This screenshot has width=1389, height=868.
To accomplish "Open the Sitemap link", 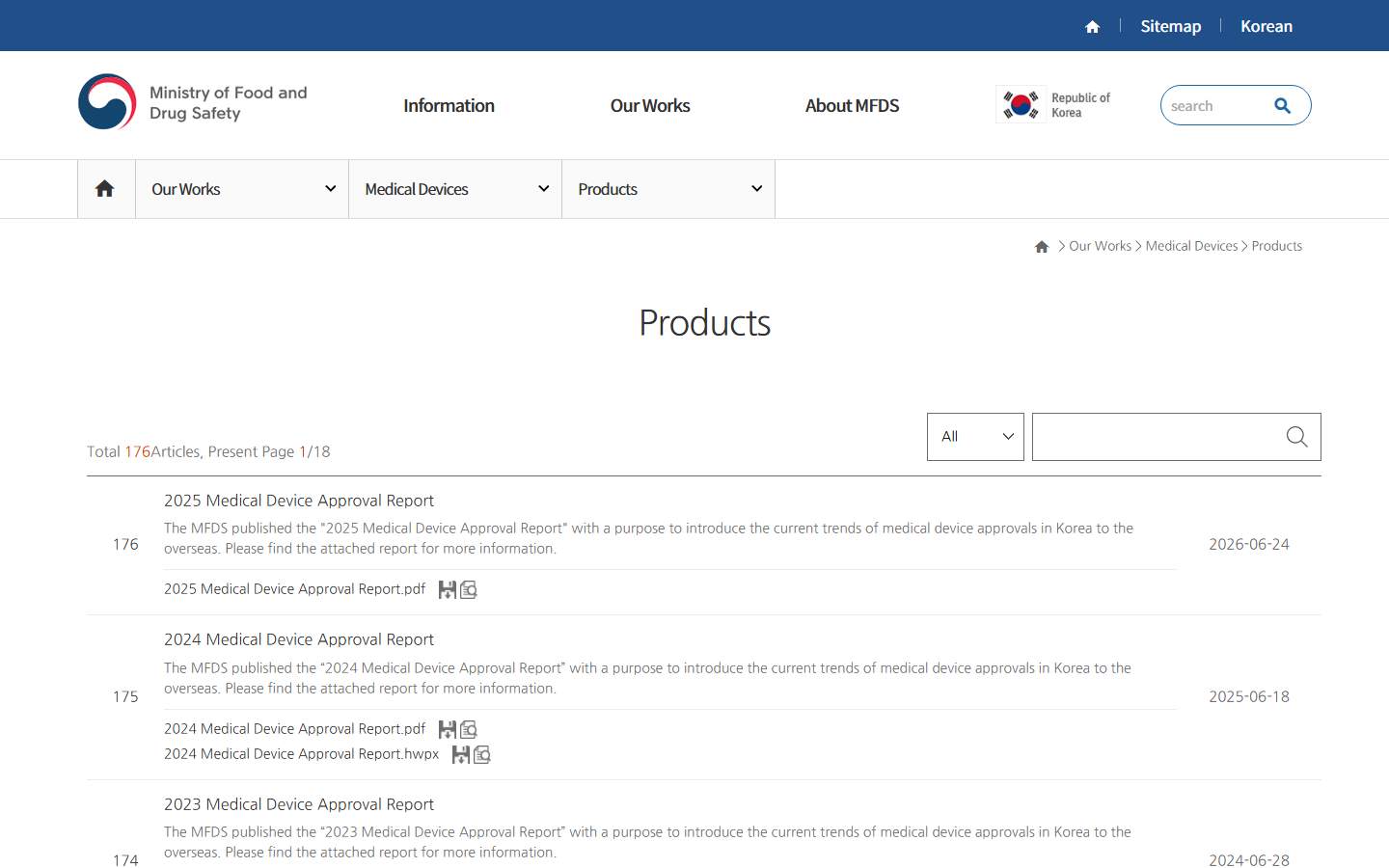I will pos(1170,26).
